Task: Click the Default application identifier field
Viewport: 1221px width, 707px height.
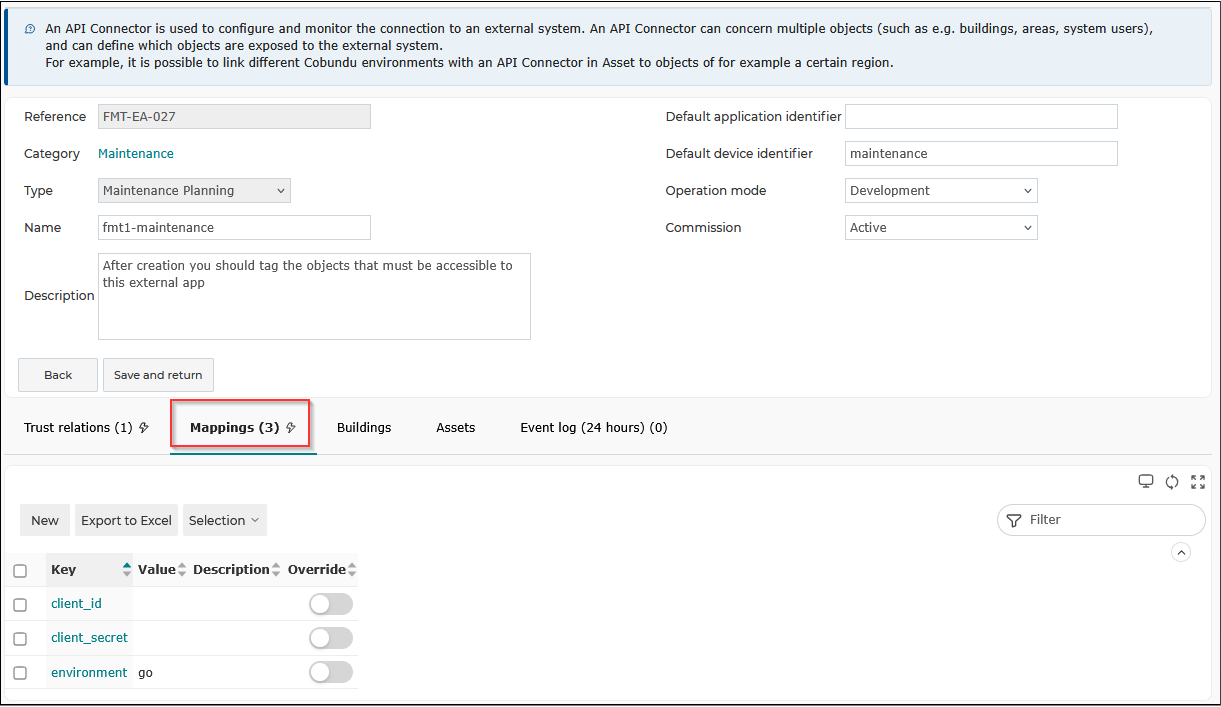Action: (x=981, y=117)
